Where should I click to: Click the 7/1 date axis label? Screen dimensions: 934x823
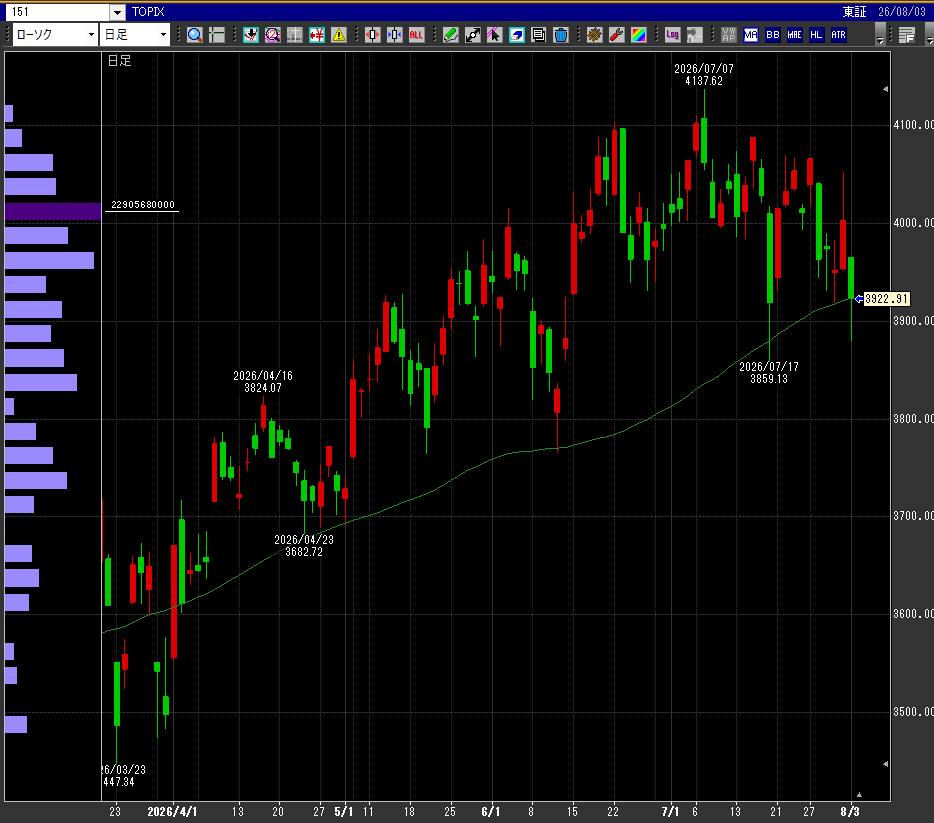click(x=670, y=812)
